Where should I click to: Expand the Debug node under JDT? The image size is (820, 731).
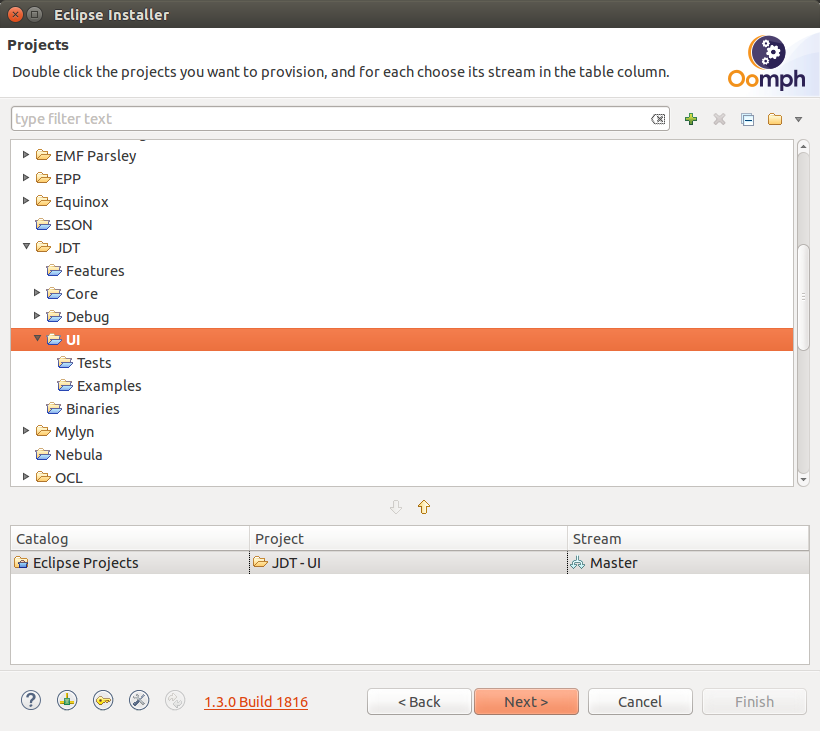(37, 316)
